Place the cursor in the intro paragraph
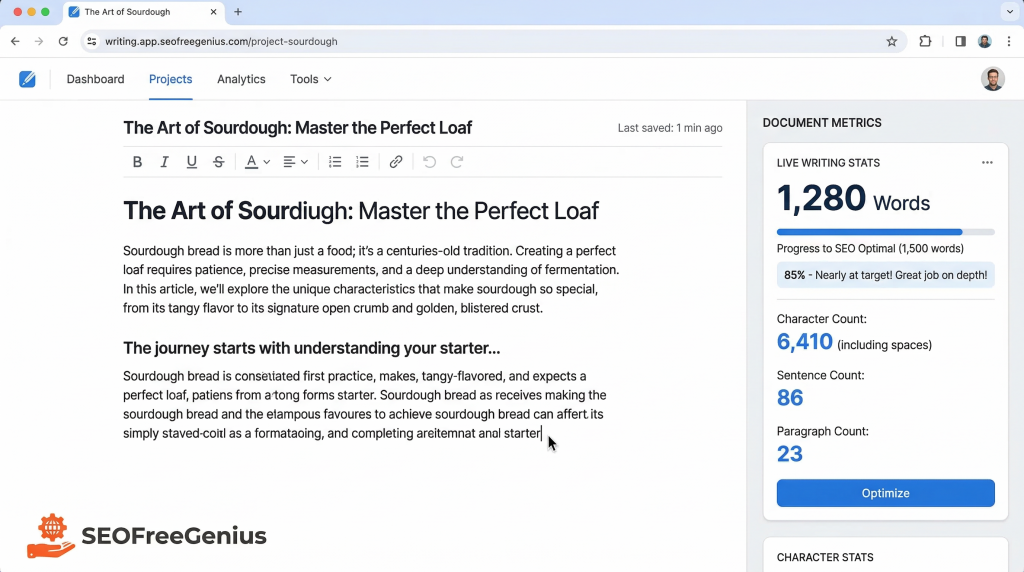 click(x=371, y=279)
